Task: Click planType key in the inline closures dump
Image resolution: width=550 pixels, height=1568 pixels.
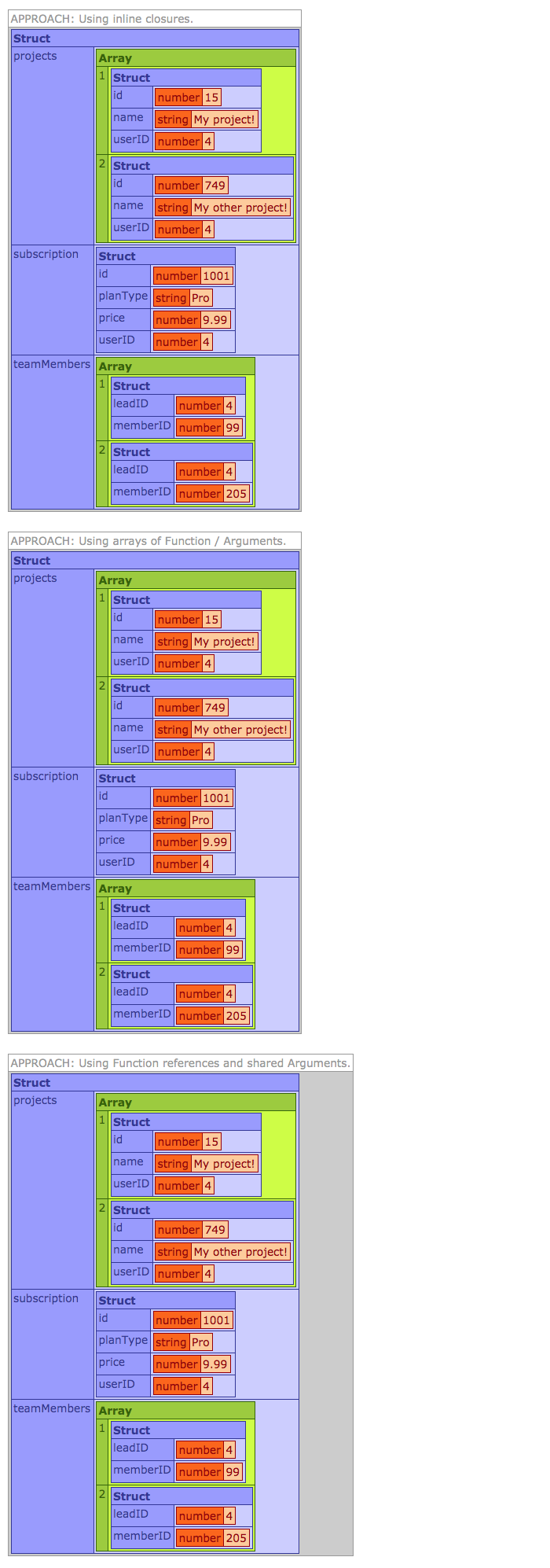Action: point(123,296)
